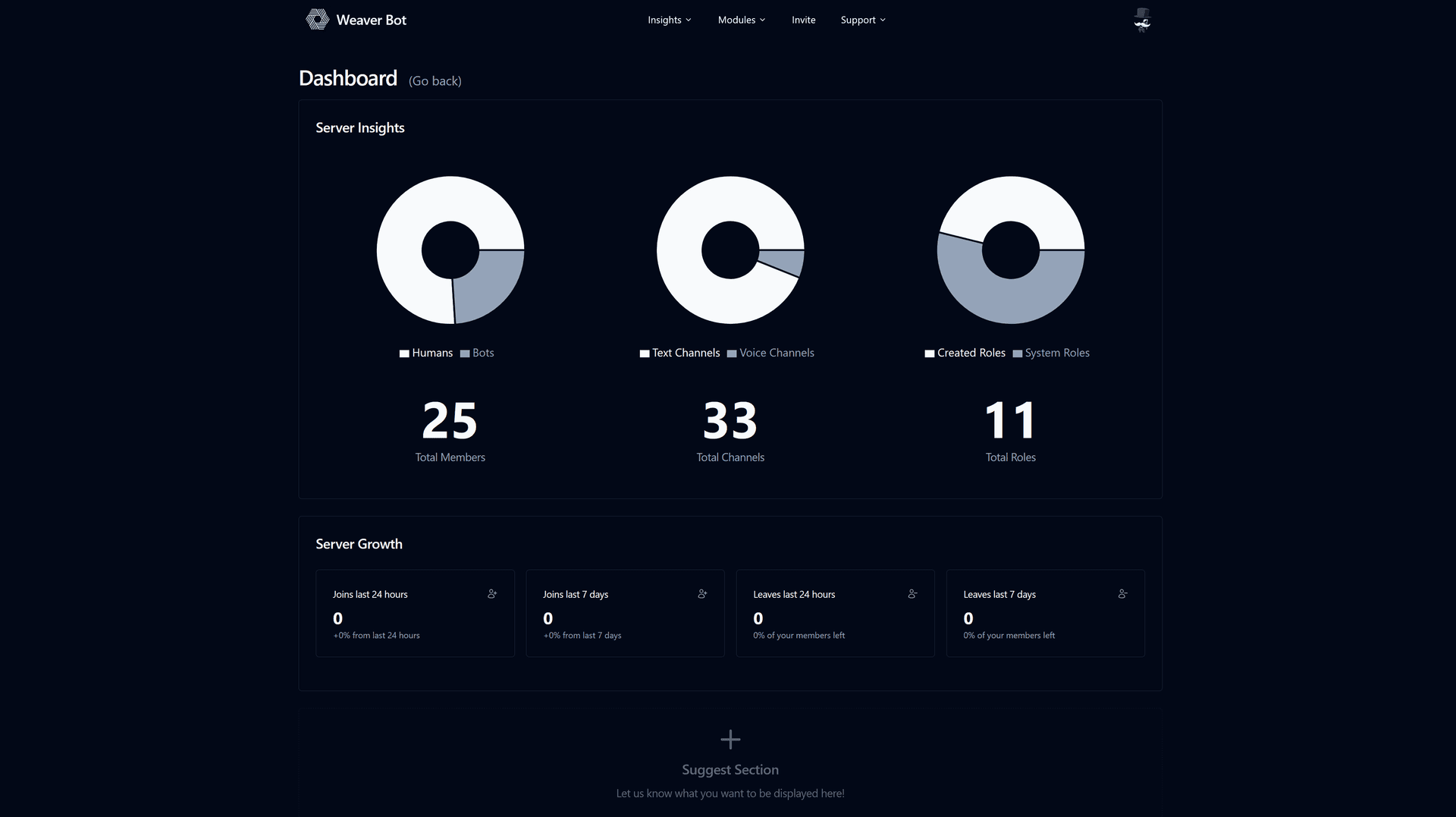
Task: Click the plus icon above Suggest Section
Action: click(730, 739)
